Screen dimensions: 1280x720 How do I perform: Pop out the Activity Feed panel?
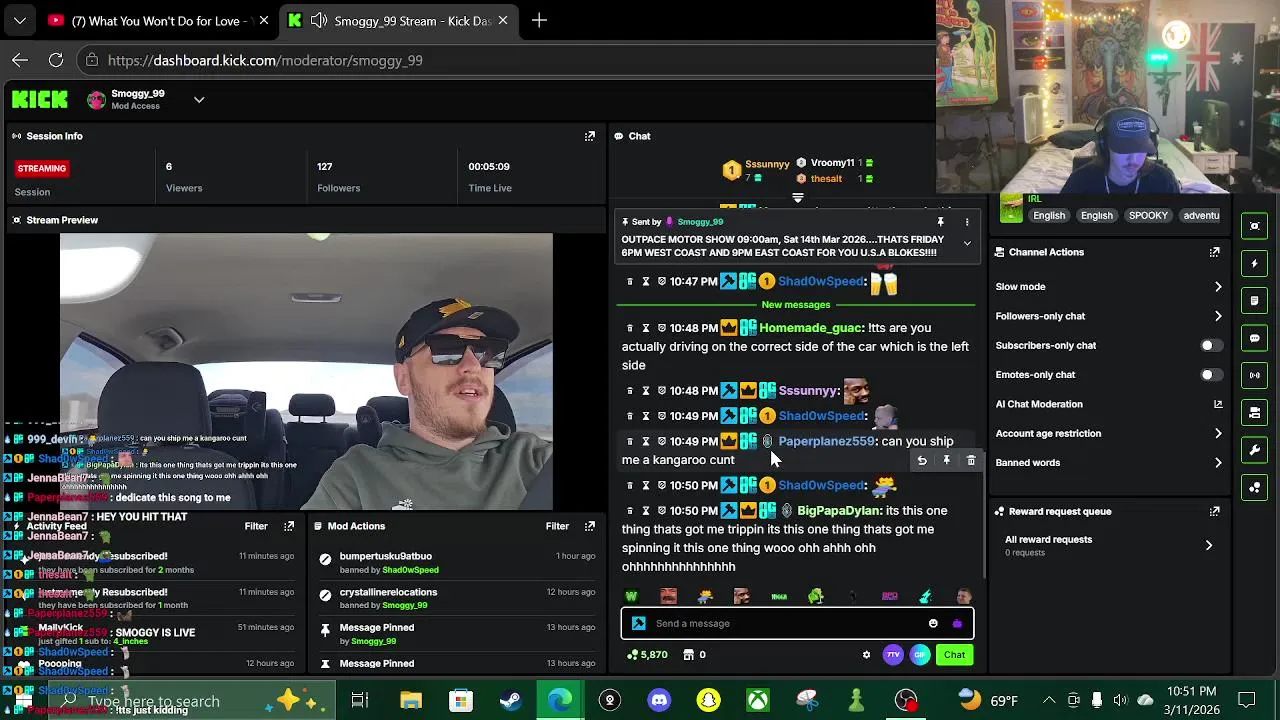click(289, 526)
